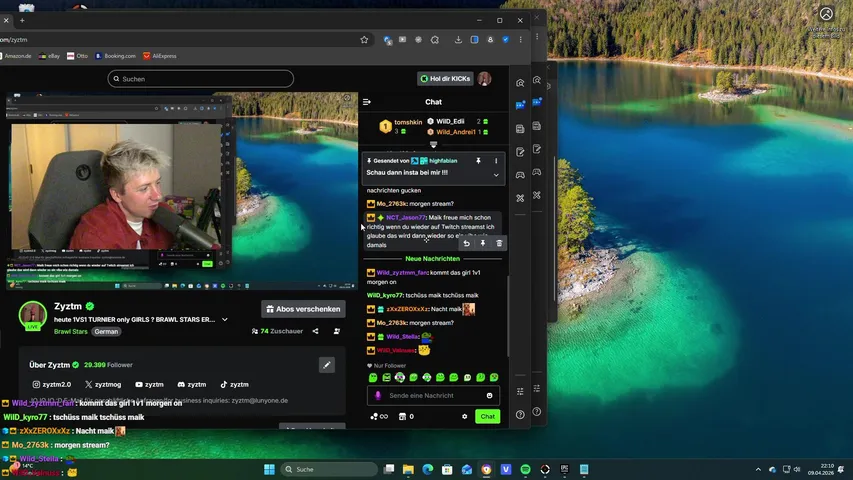This screenshot has height=480, width=853.
Task: Click the Suchen search field
Action: 201,79
